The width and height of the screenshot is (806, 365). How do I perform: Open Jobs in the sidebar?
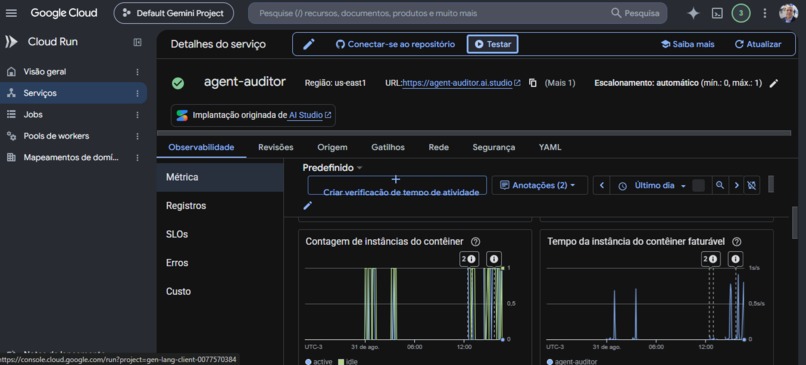tap(33, 115)
